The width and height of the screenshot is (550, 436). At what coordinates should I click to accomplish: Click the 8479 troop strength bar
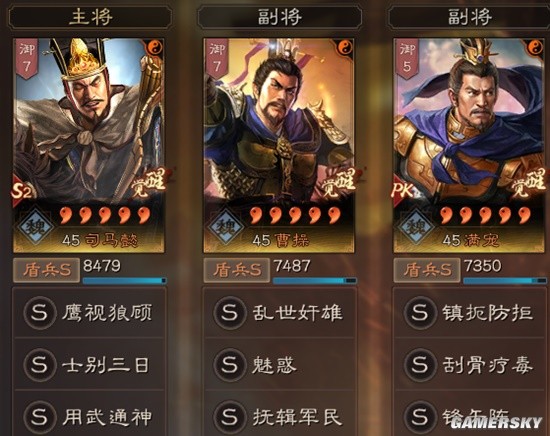(x=124, y=280)
